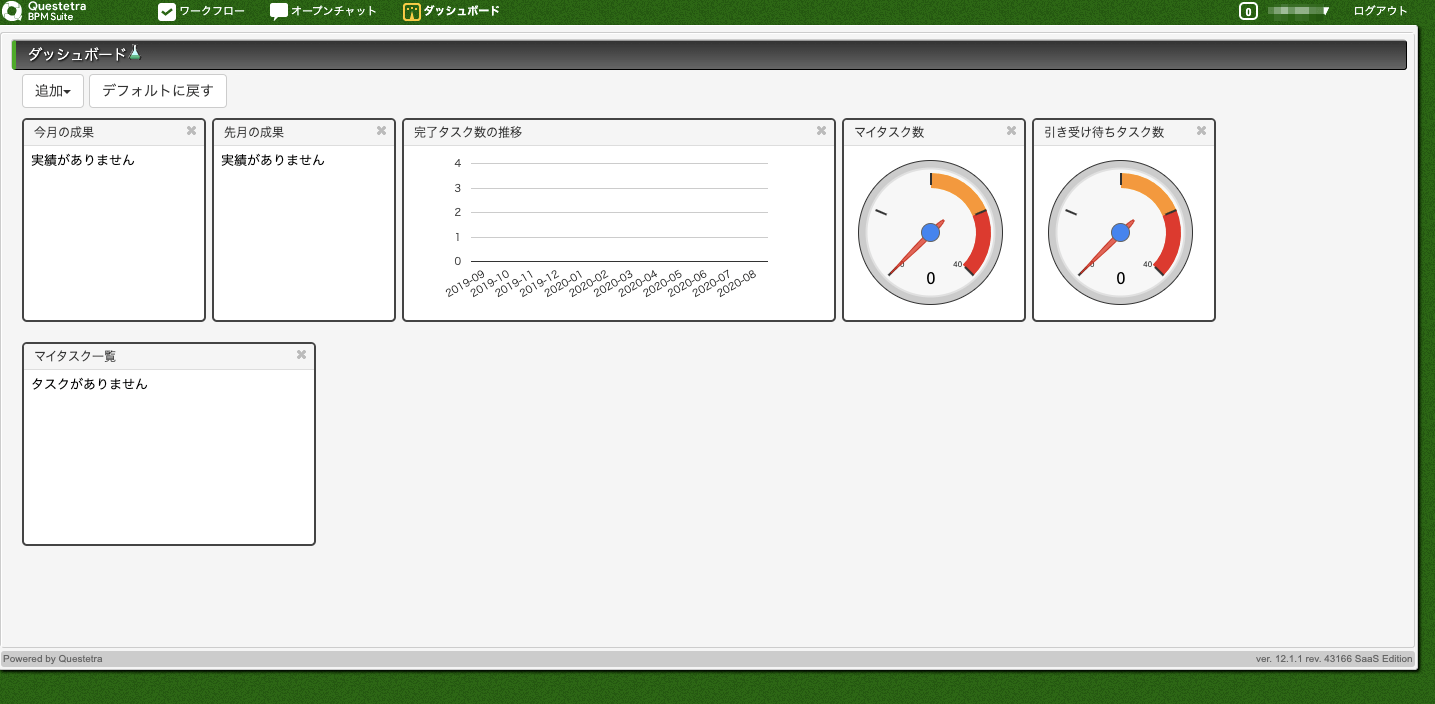
Task: Close the 先月の成果 widget
Action: pos(381,131)
